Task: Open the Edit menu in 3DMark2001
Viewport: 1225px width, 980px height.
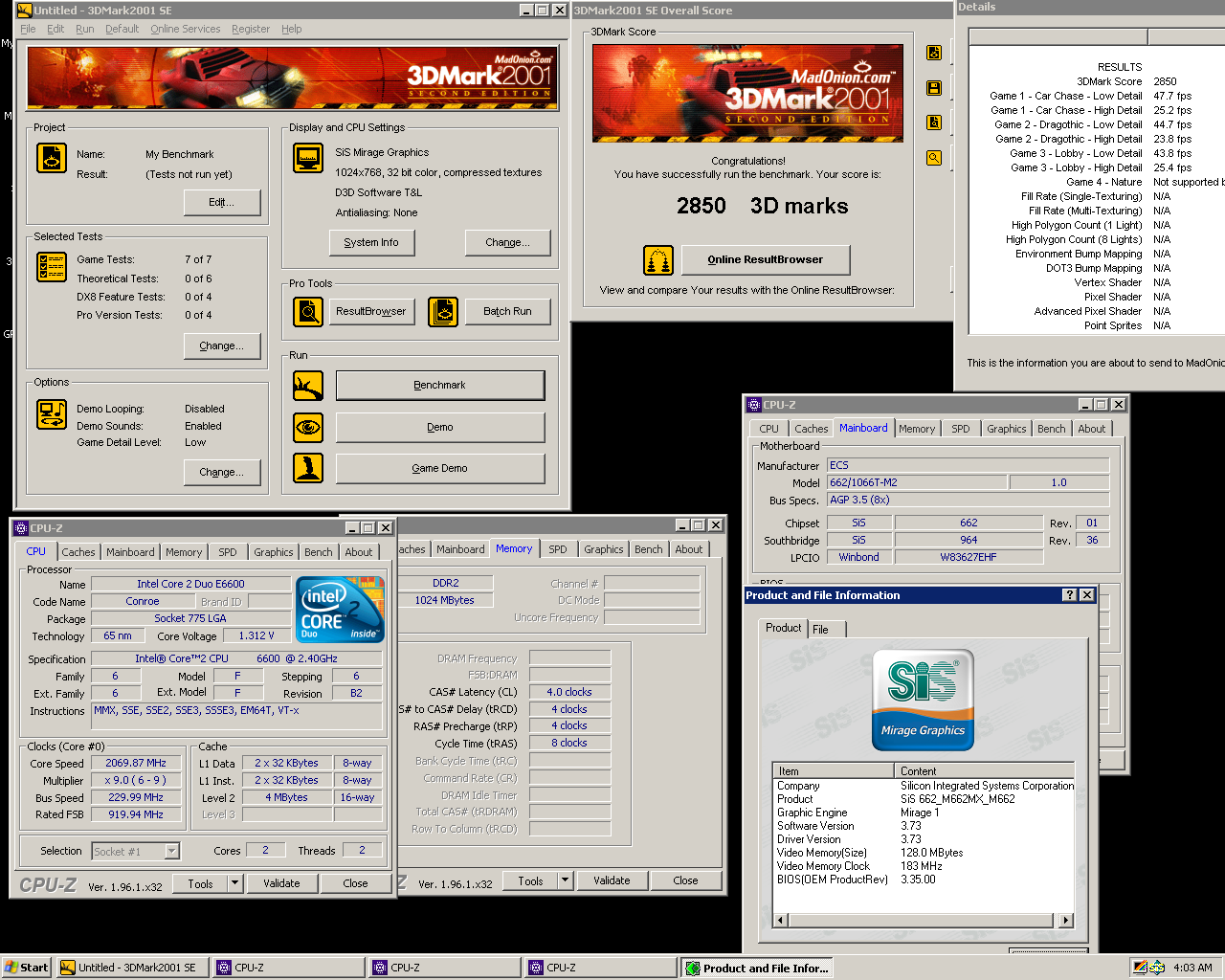Action: [x=56, y=29]
